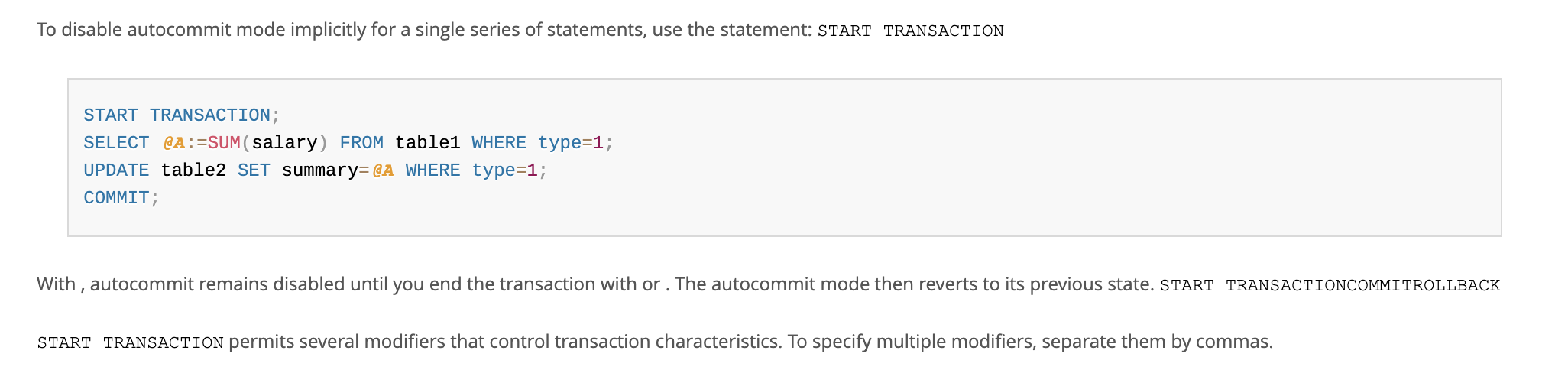Click the SELECT keyword in the code
The height and width of the screenshot is (370, 1568).
click(x=116, y=143)
